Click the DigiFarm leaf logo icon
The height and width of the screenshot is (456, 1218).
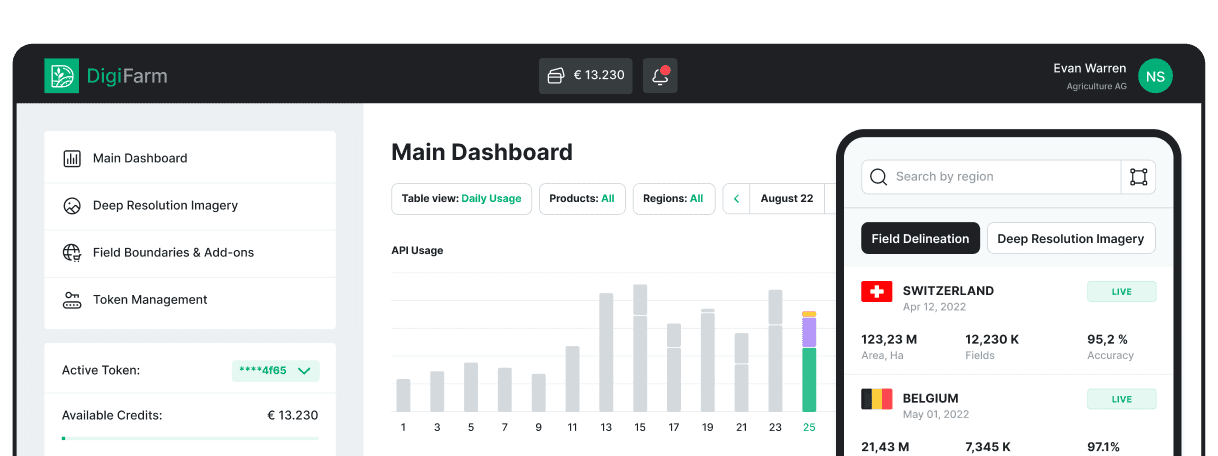pyautogui.click(x=62, y=76)
